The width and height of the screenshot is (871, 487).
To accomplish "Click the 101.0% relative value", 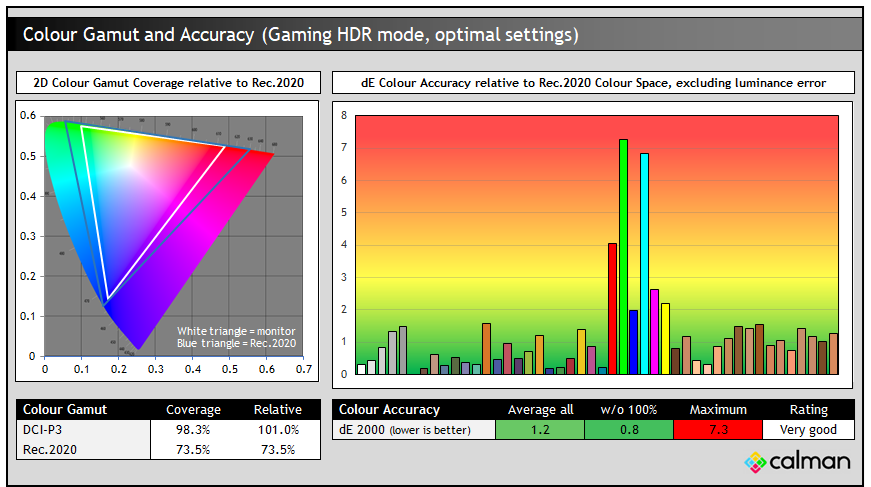I will (x=277, y=429).
